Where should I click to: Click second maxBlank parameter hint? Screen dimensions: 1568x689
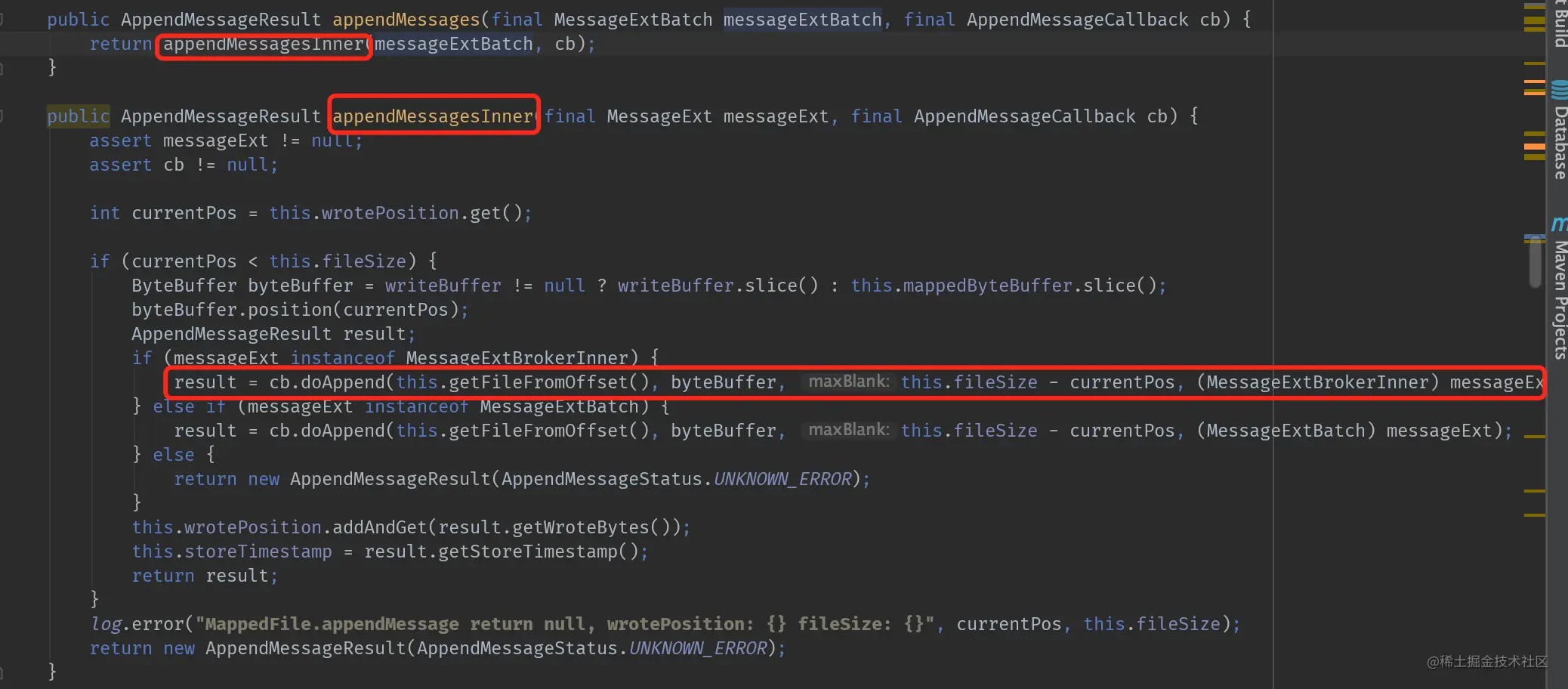(848, 430)
